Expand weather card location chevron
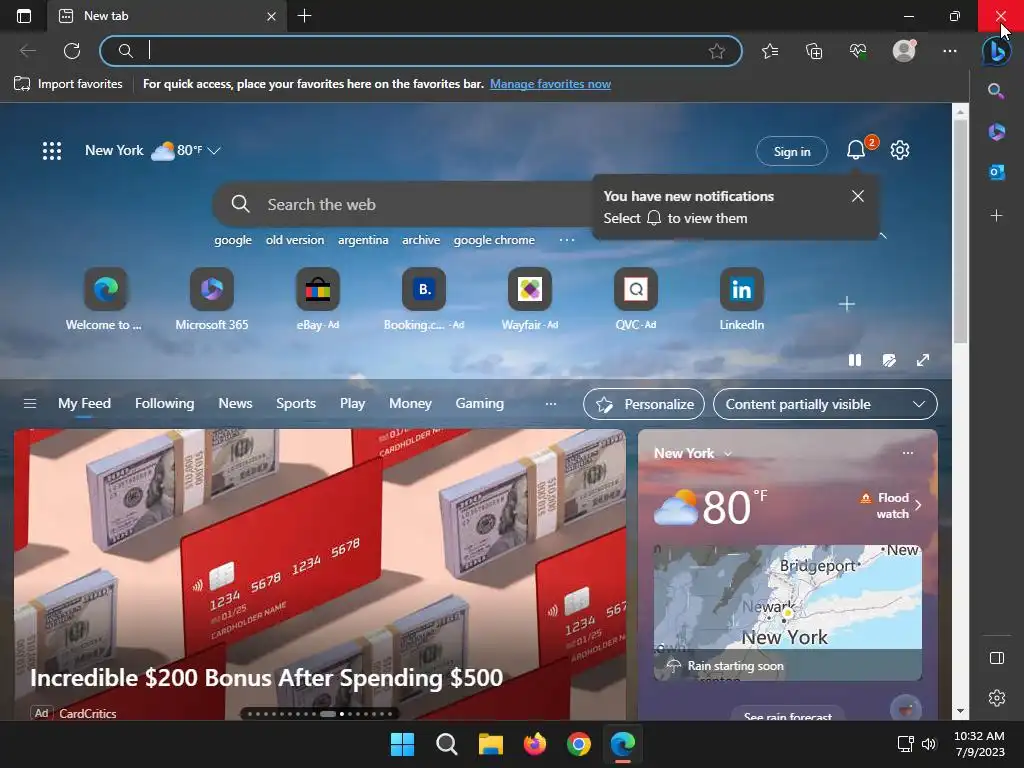The height and width of the screenshot is (768, 1024). point(728,453)
